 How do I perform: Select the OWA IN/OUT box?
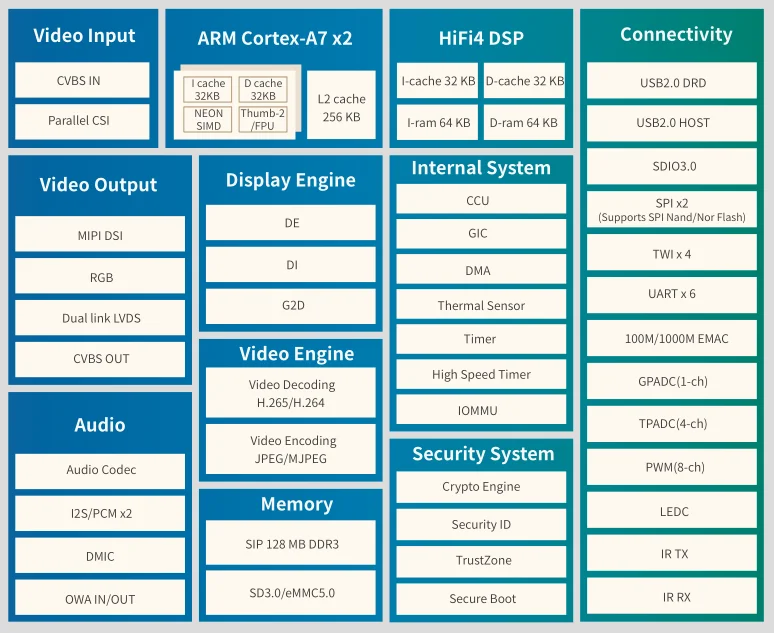coord(100,597)
